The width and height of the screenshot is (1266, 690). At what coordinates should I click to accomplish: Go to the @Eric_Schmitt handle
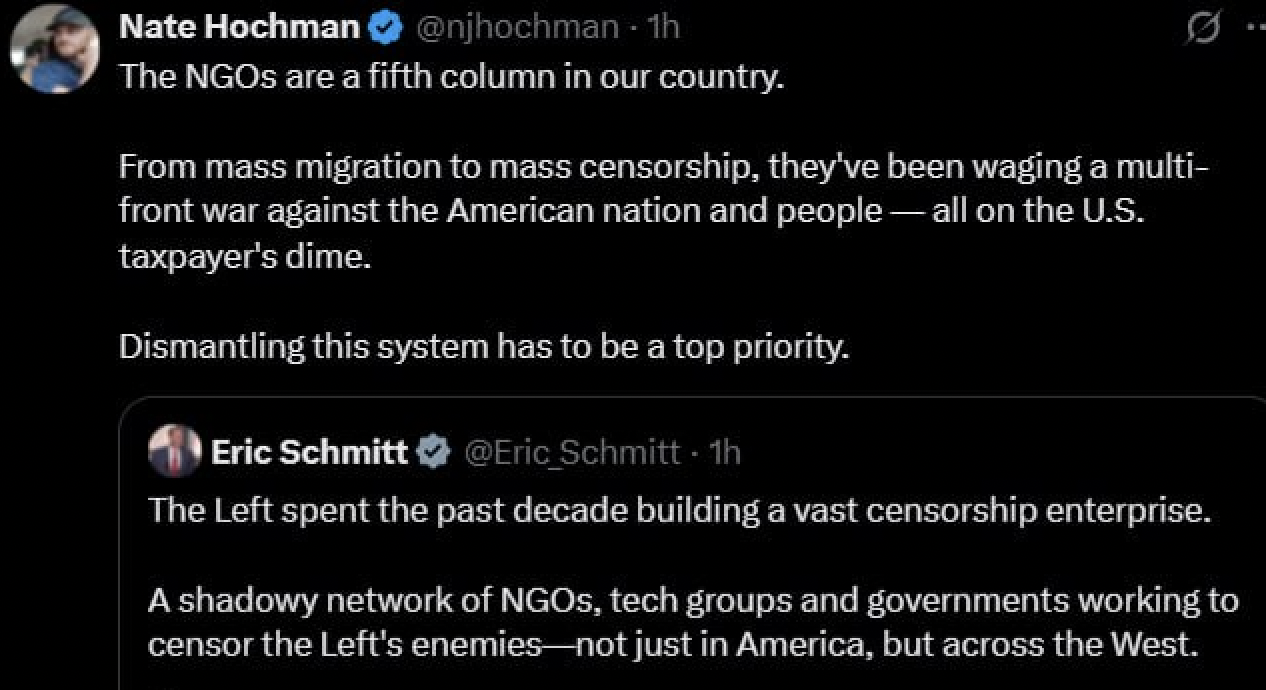pos(572,453)
